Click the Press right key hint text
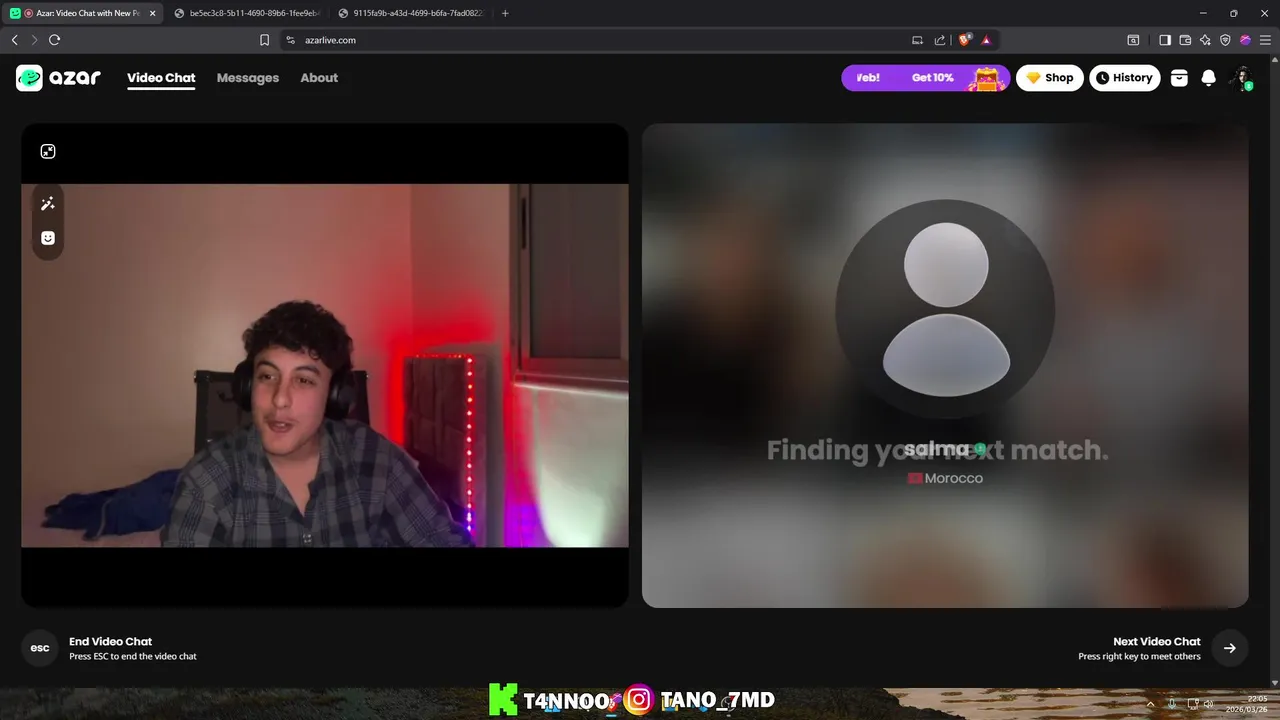Screen dimensions: 1280x720 (x=1139, y=656)
